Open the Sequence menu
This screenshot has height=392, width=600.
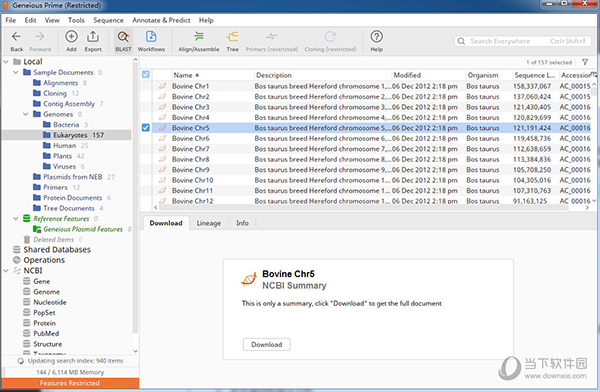(108, 20)
